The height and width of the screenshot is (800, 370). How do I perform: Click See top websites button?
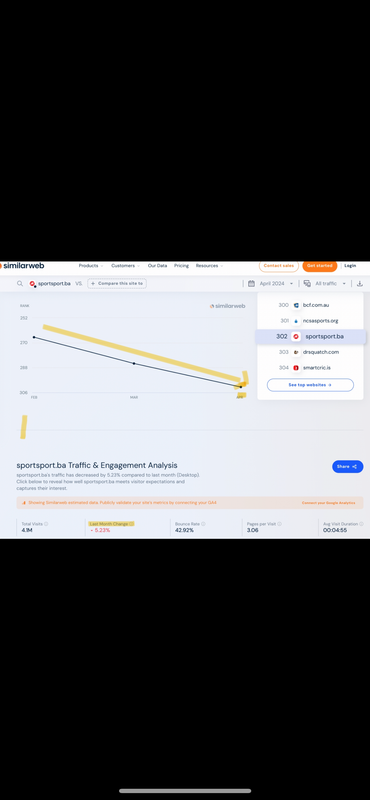click(x=310, y=385)
